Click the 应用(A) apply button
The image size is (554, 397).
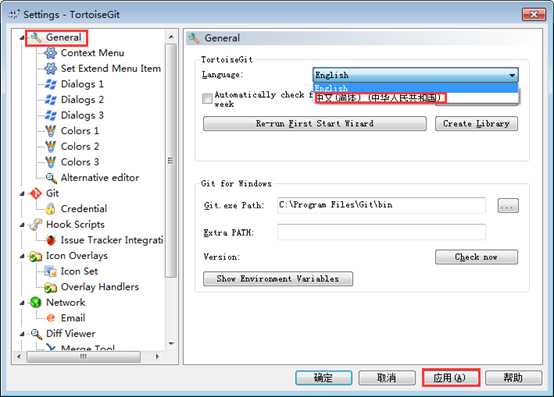[450, 378]
